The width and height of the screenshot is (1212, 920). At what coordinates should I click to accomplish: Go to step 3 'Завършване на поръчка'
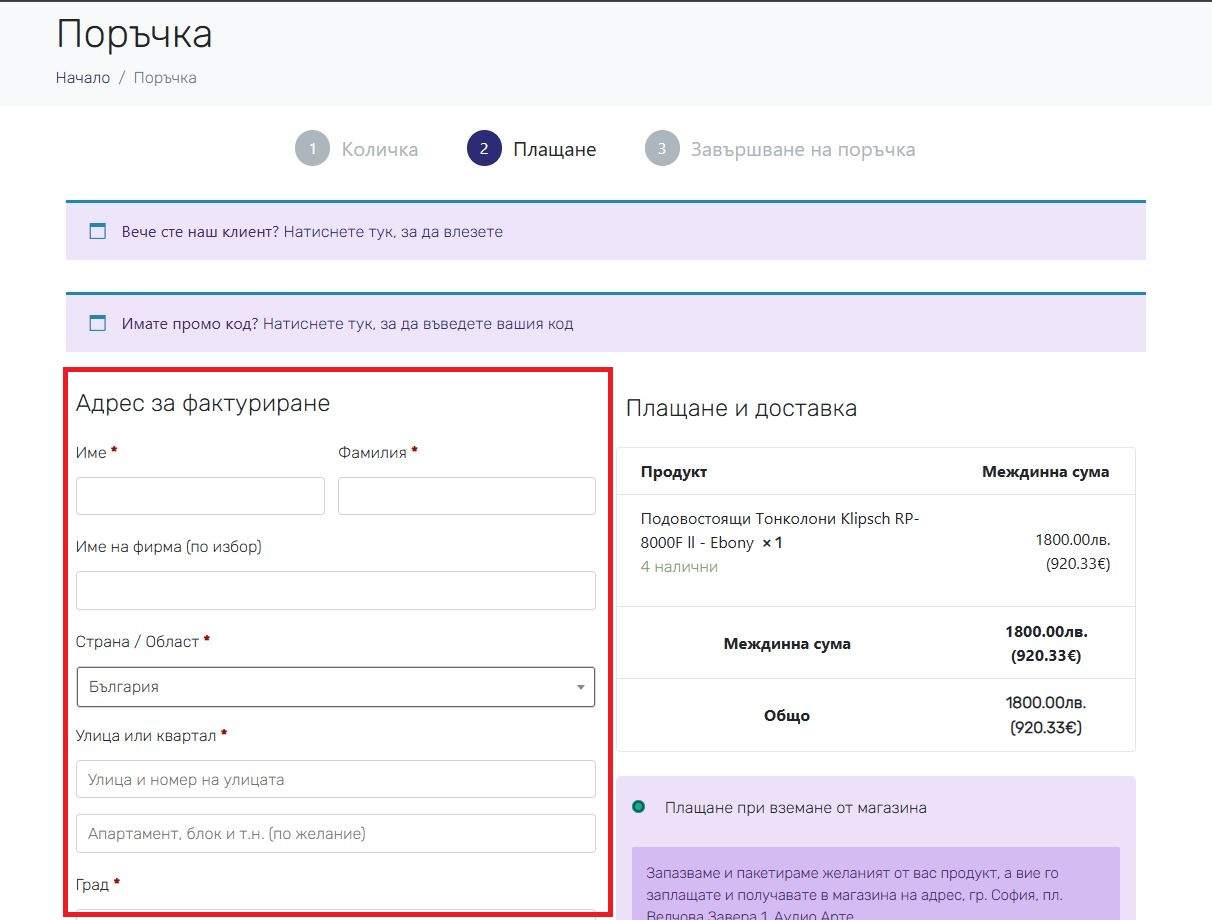tap(780, 149)
